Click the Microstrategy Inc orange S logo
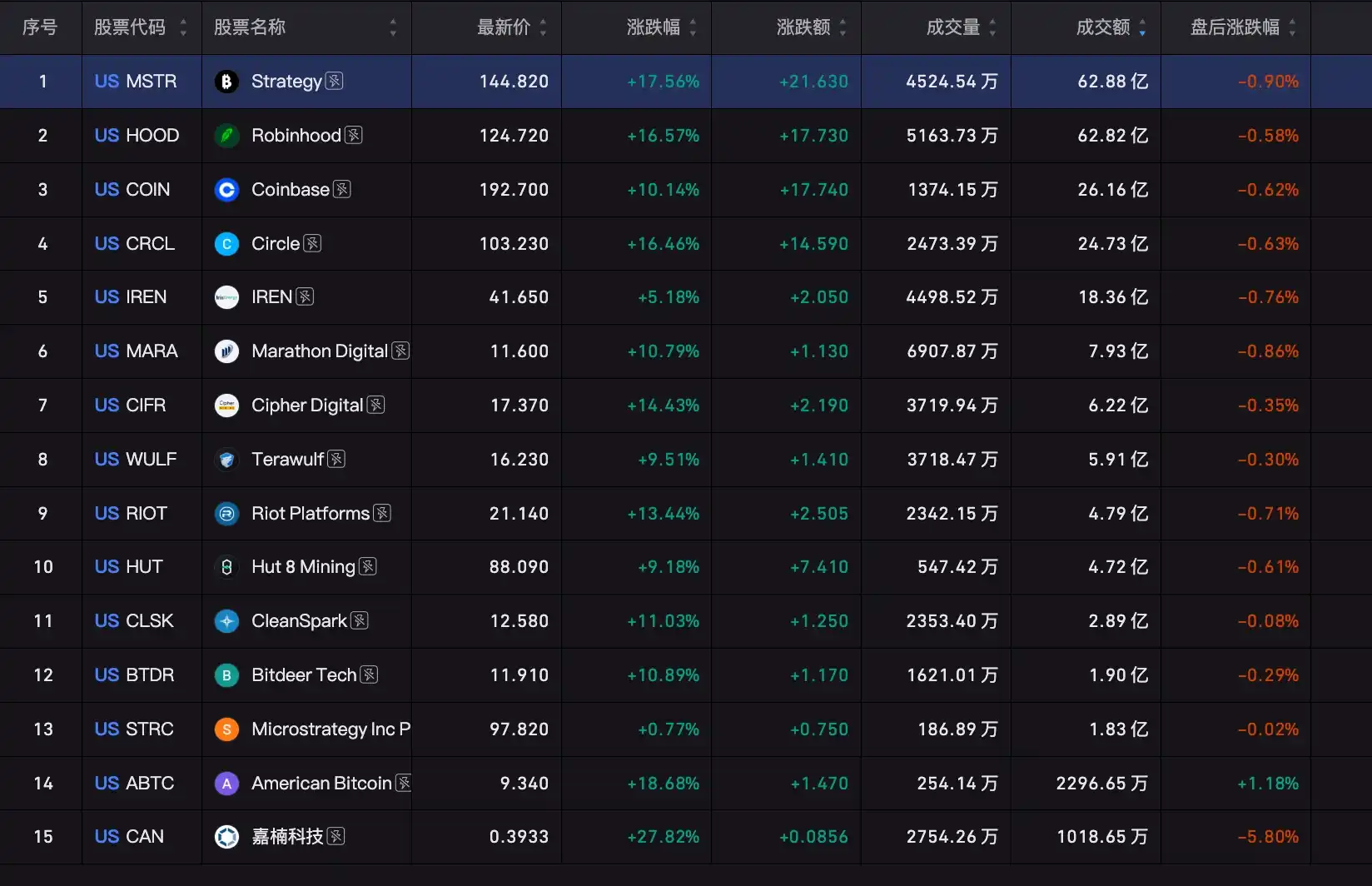 226,729
